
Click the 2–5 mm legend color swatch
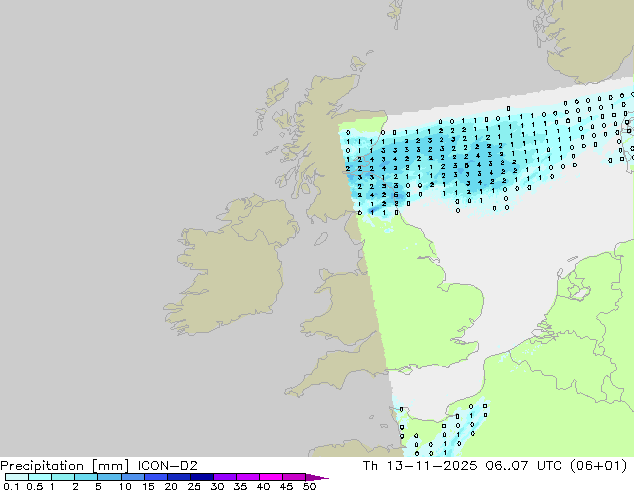pos(86,477)
